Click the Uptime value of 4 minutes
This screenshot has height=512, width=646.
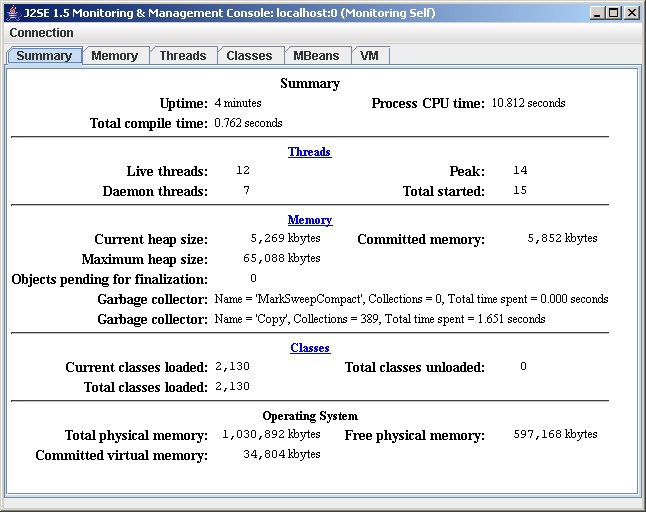point(238,103)
